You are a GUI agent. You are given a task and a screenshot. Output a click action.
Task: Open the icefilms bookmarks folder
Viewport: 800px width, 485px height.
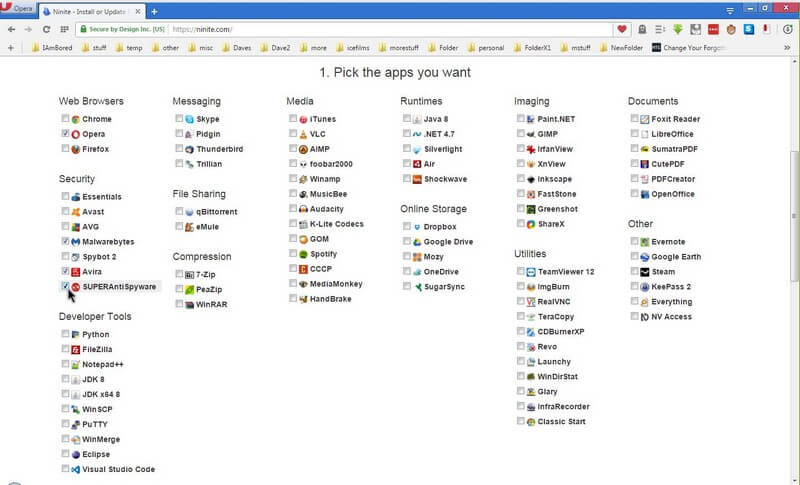click(353, 48)
